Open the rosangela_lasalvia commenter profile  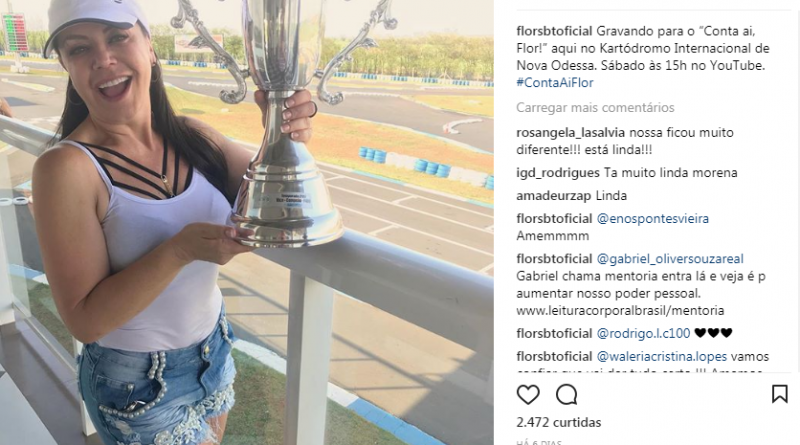pos(570,133)
